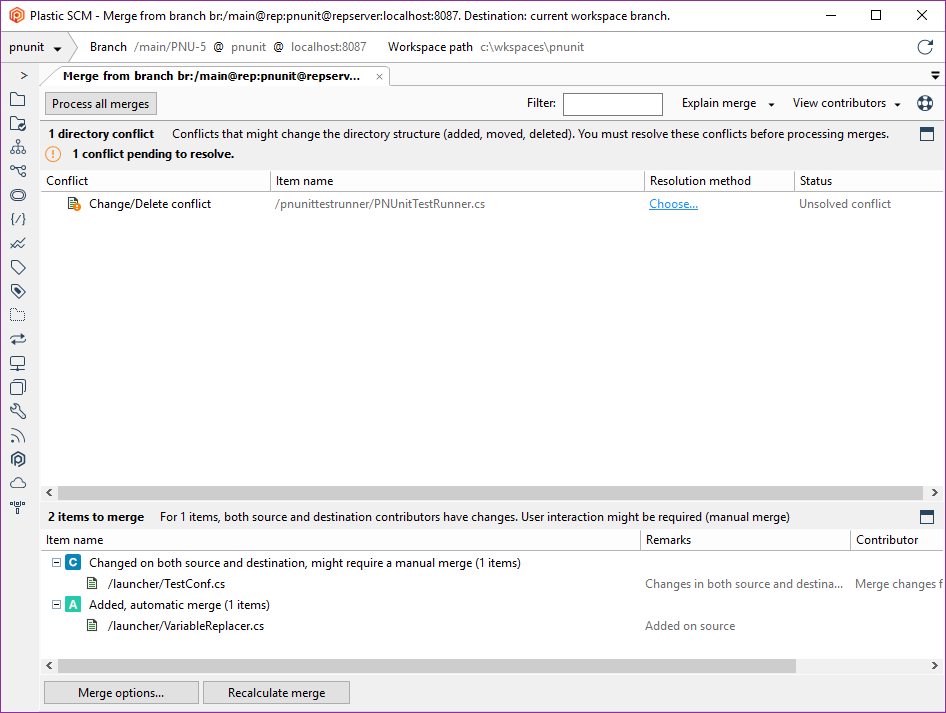Close the Merge from branch tab

[379, 77]
